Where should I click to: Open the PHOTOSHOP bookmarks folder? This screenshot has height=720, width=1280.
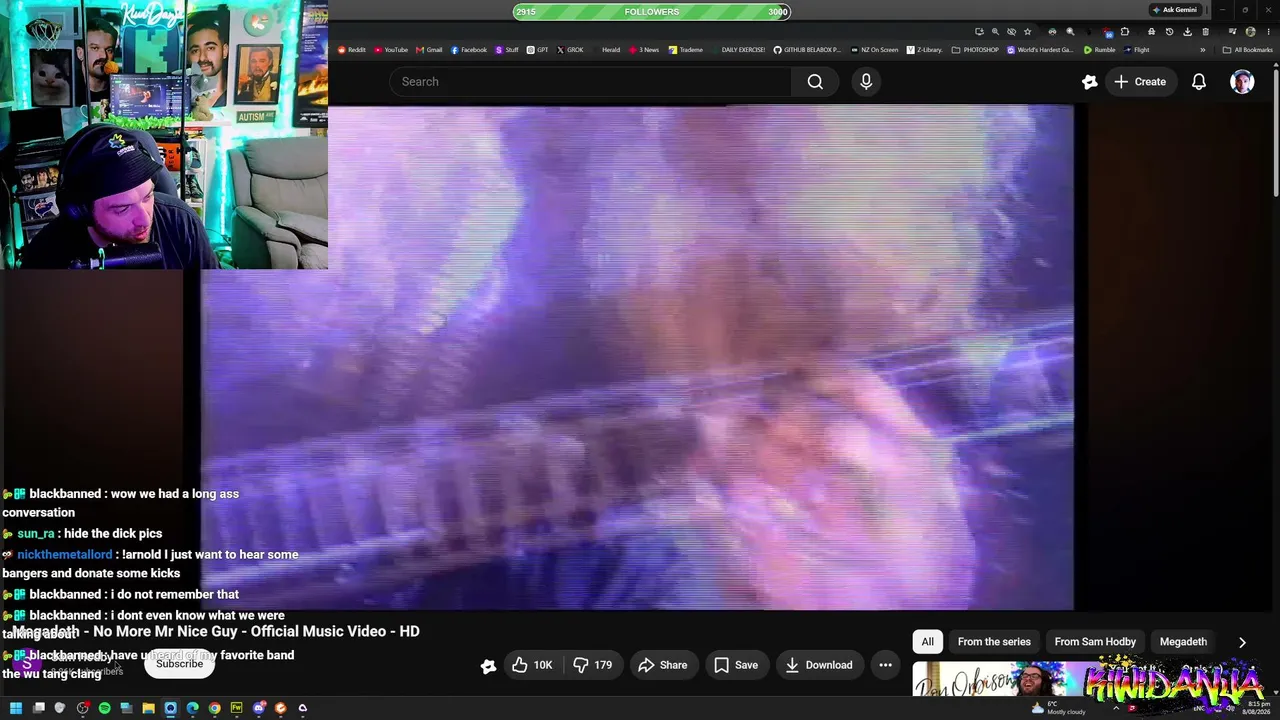[x=975, y=50]
